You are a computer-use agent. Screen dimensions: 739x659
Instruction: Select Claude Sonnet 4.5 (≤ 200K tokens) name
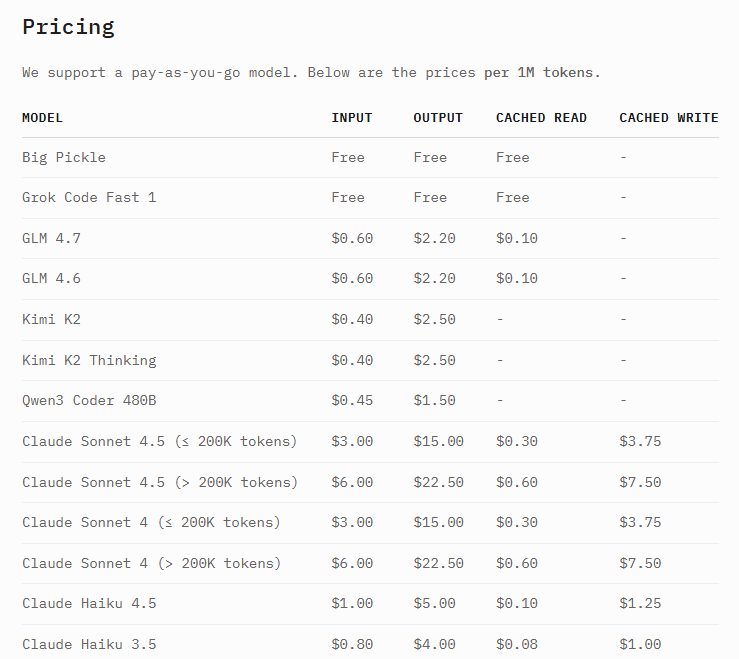point(159,441)
